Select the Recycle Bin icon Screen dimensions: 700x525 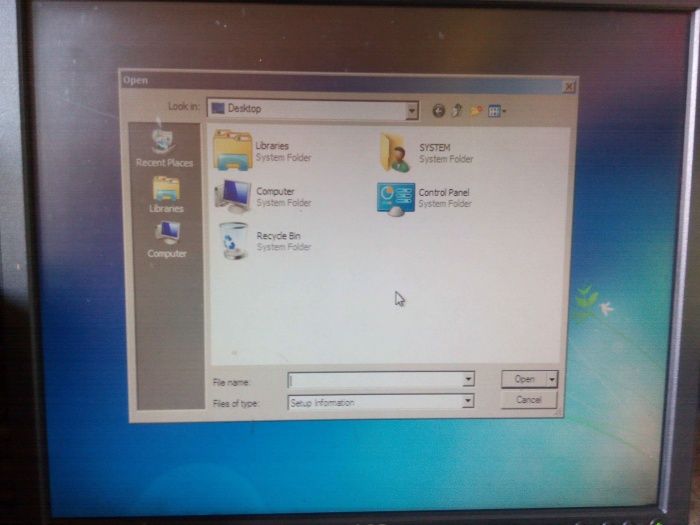pos(233,241)
